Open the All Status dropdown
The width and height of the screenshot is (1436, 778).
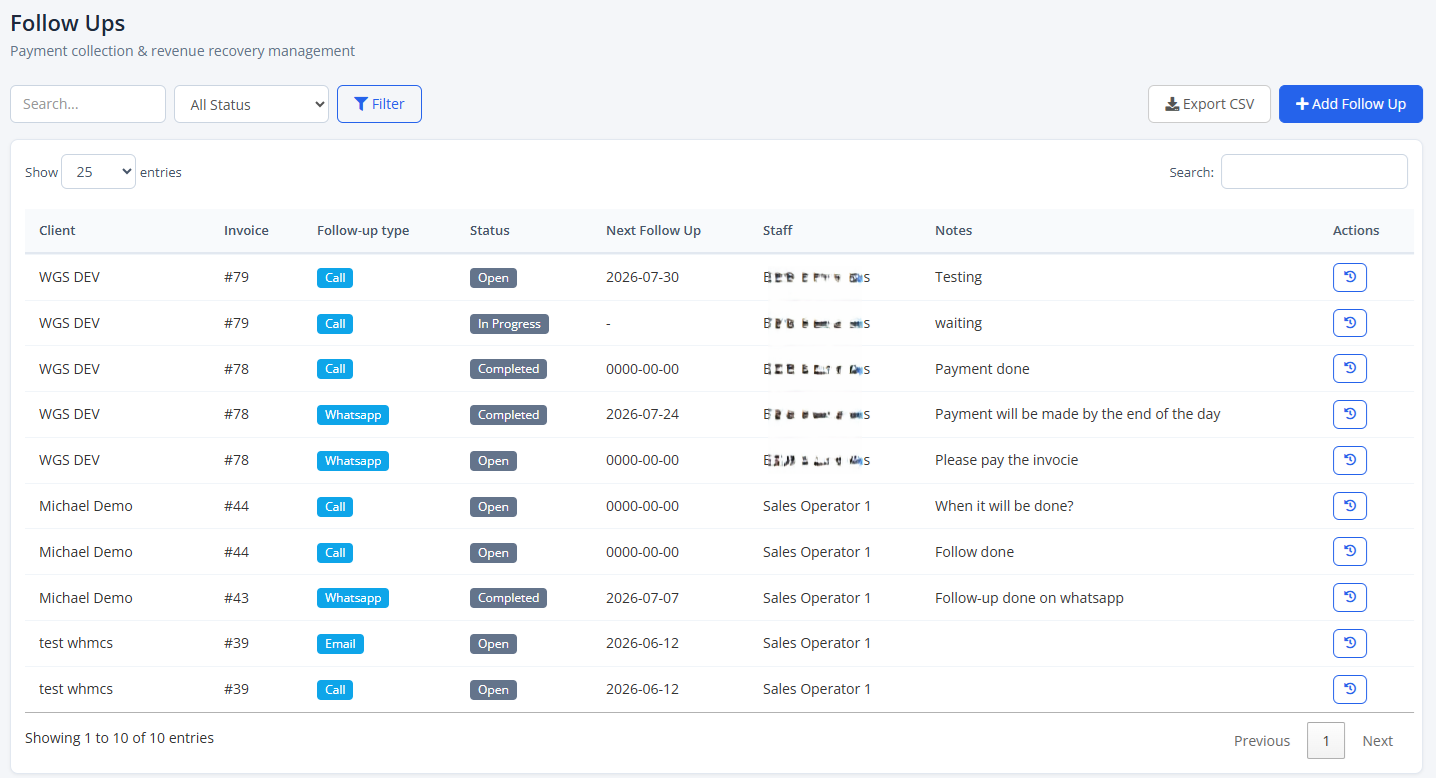pyautogui.click(x=251, y=104)
